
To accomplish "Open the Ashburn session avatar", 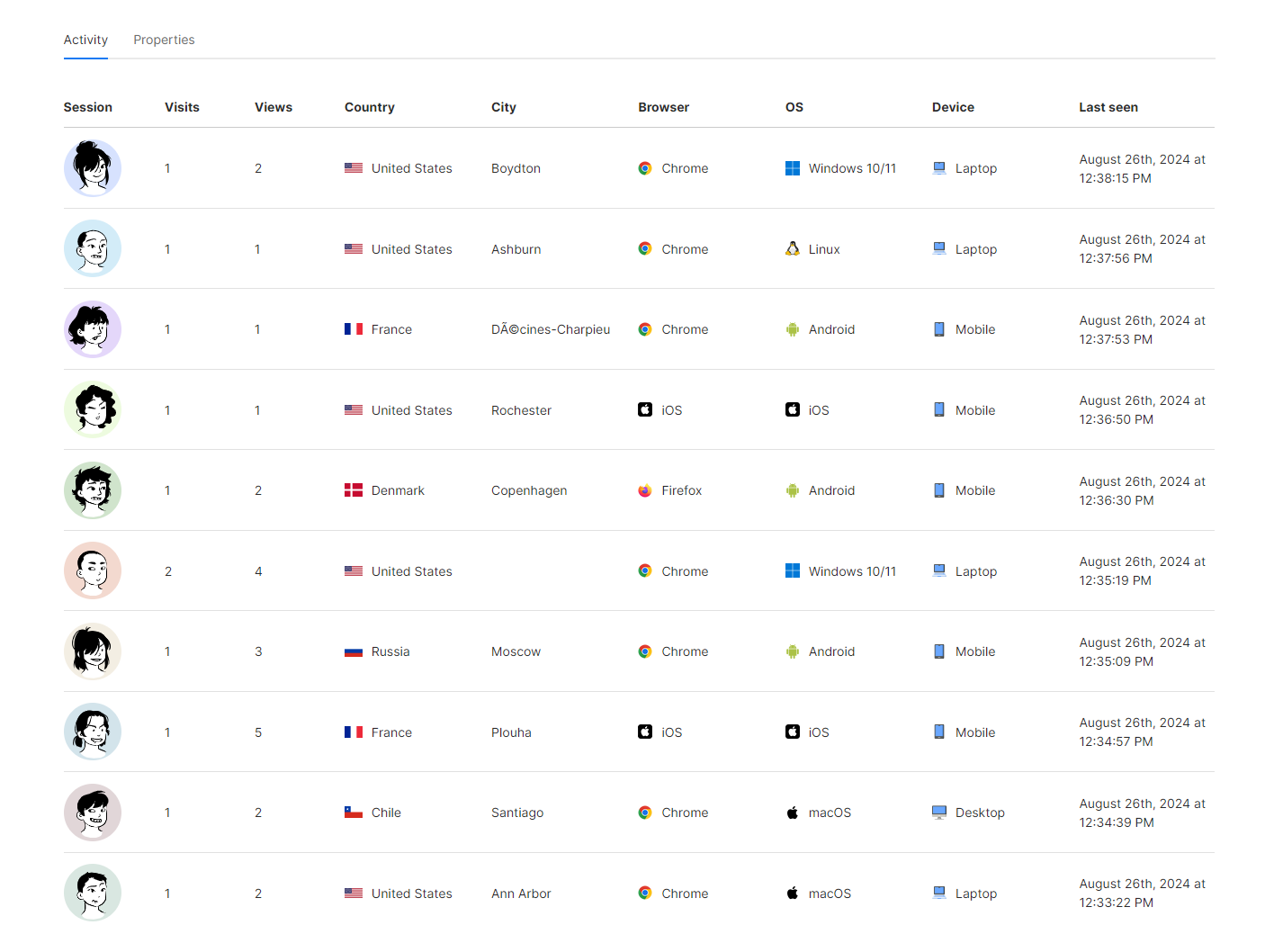I will [x=93, y=248].
